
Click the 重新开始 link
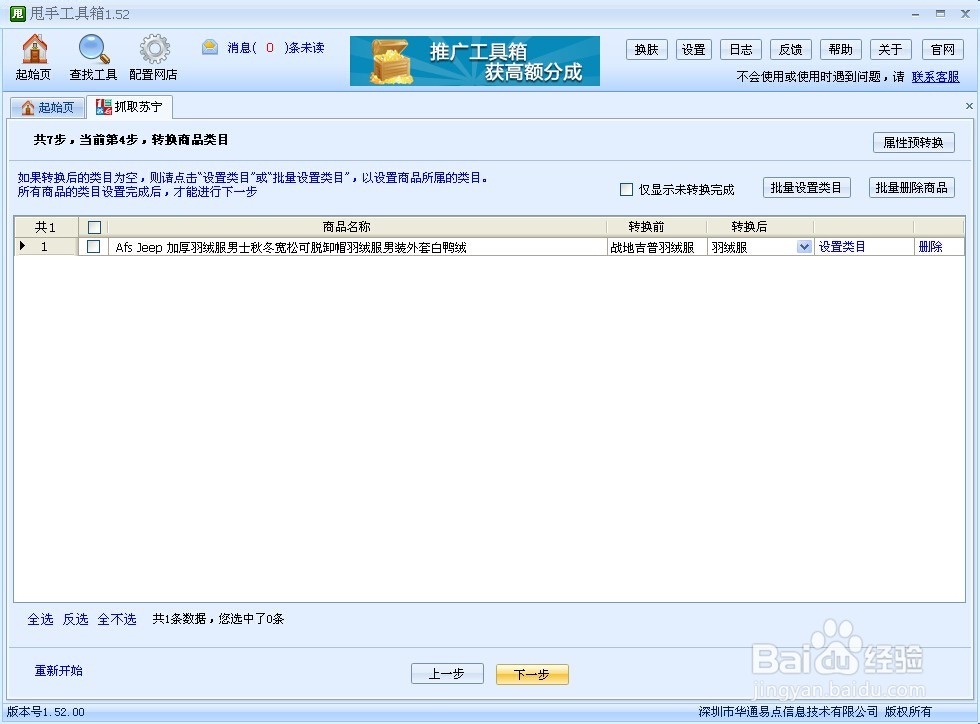pyautogui.click(x=56, y=671)
